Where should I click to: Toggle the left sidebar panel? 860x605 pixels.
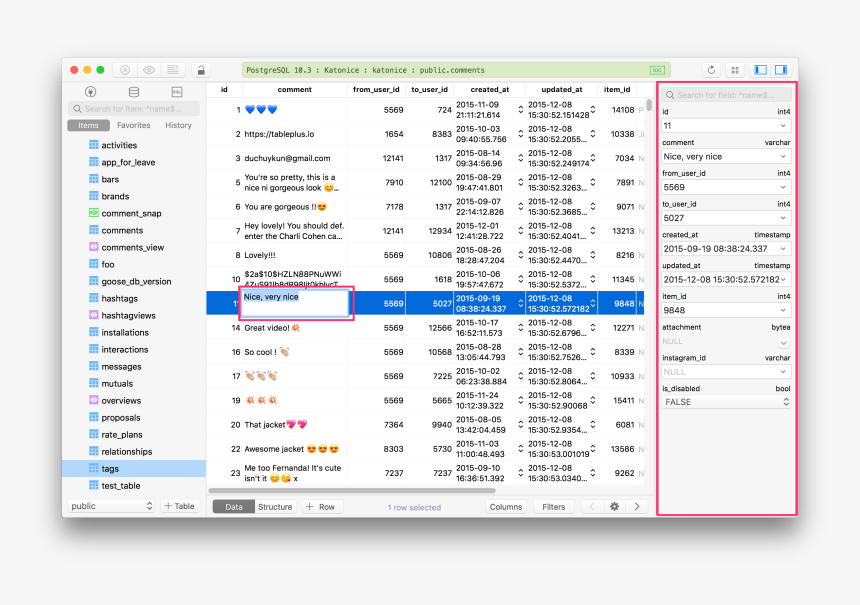click(x=760, y=70)
